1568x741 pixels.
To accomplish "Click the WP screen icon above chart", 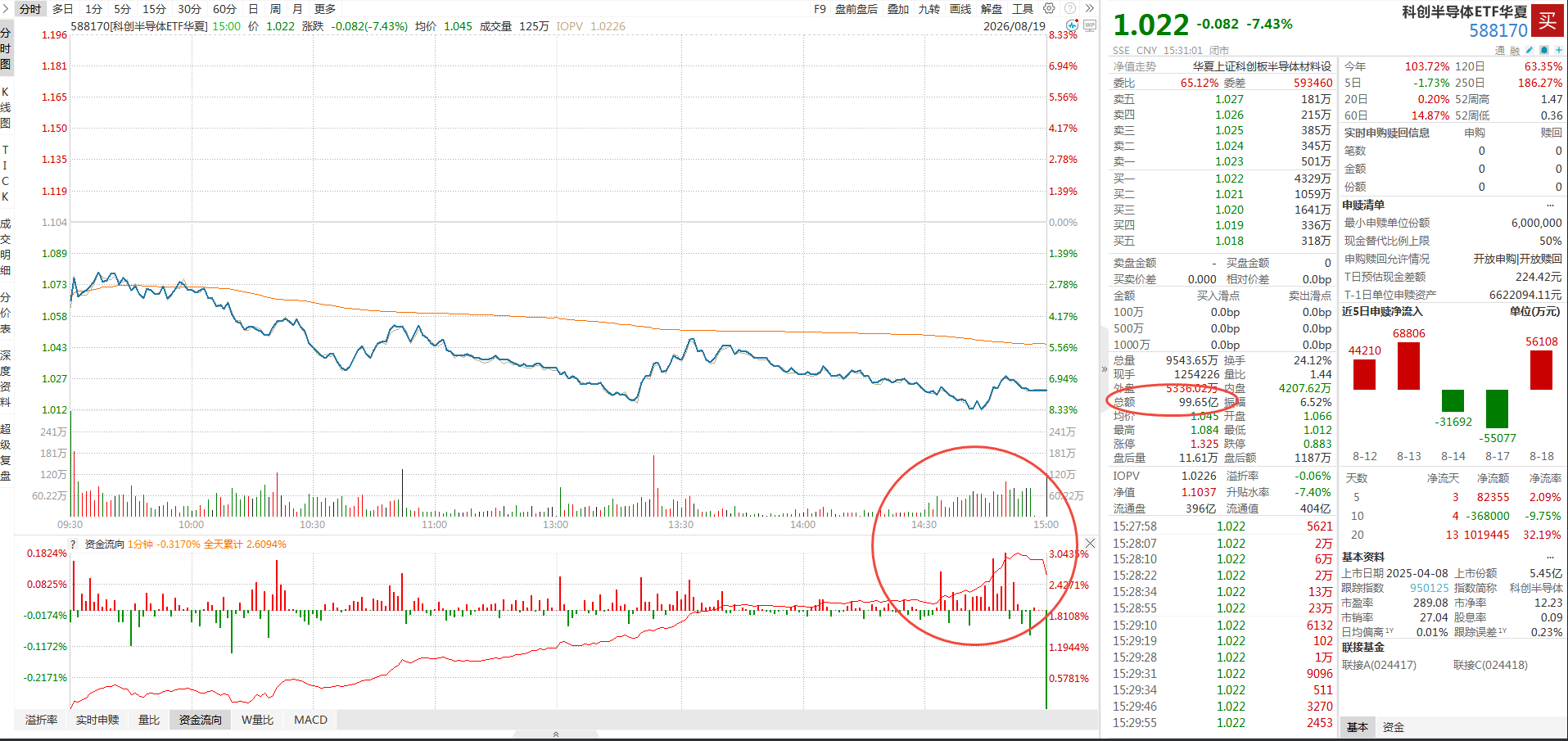I will pyautogui.click(x=1089, y=25).
